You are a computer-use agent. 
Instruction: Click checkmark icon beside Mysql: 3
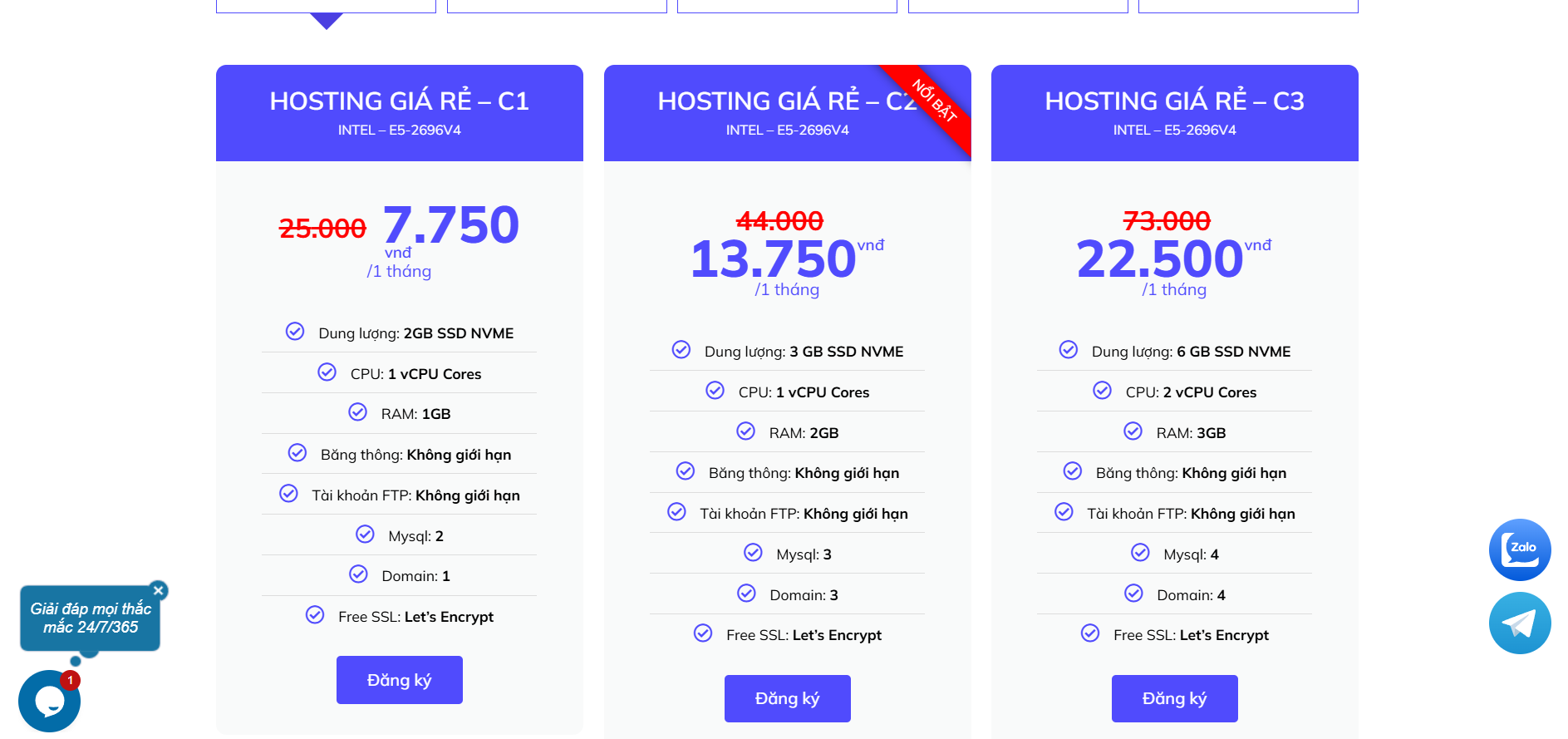click(x=753, y=553)
